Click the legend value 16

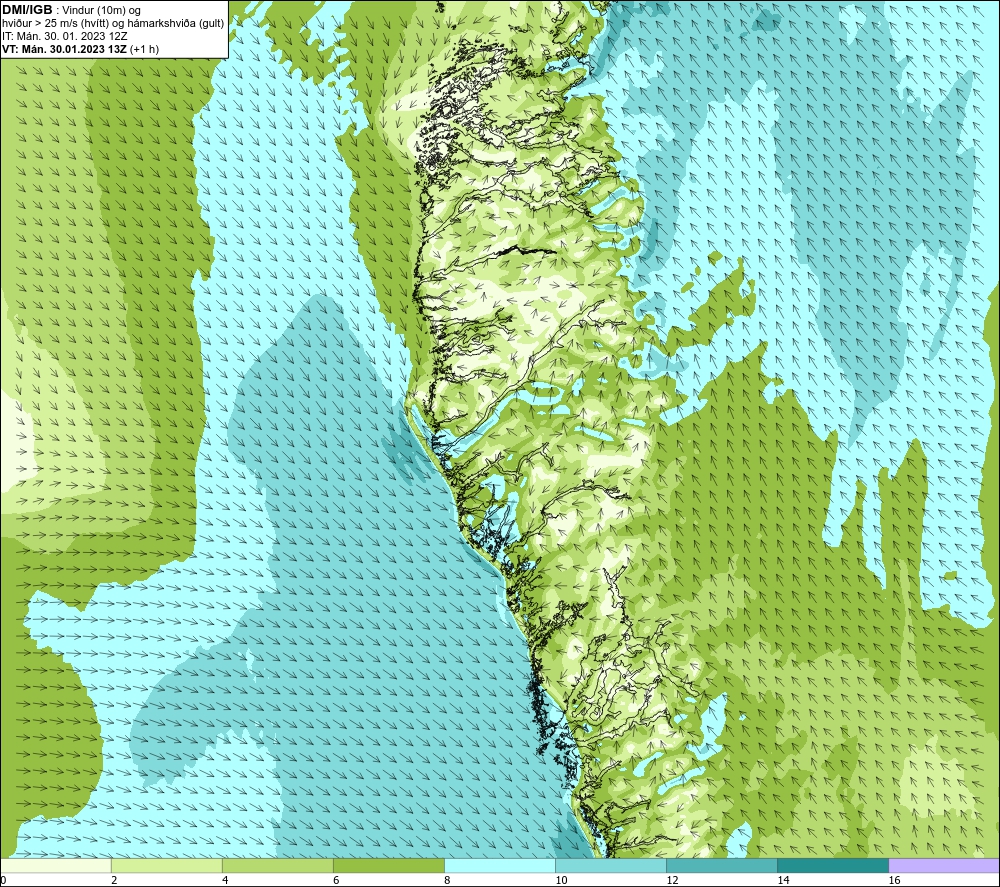click(893, 880)
